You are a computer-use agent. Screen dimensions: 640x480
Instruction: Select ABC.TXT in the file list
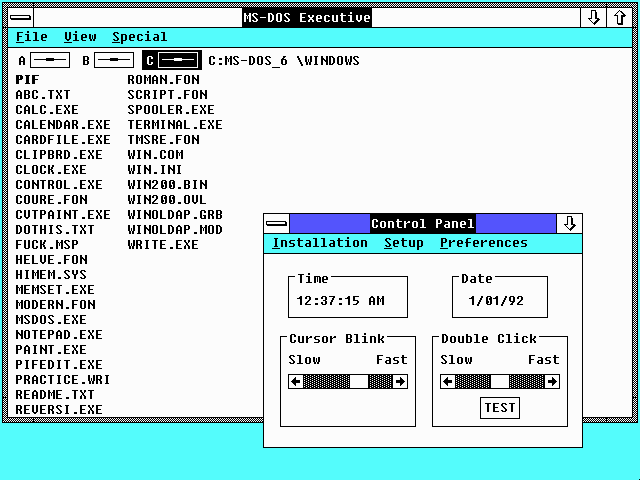[43, 95]
